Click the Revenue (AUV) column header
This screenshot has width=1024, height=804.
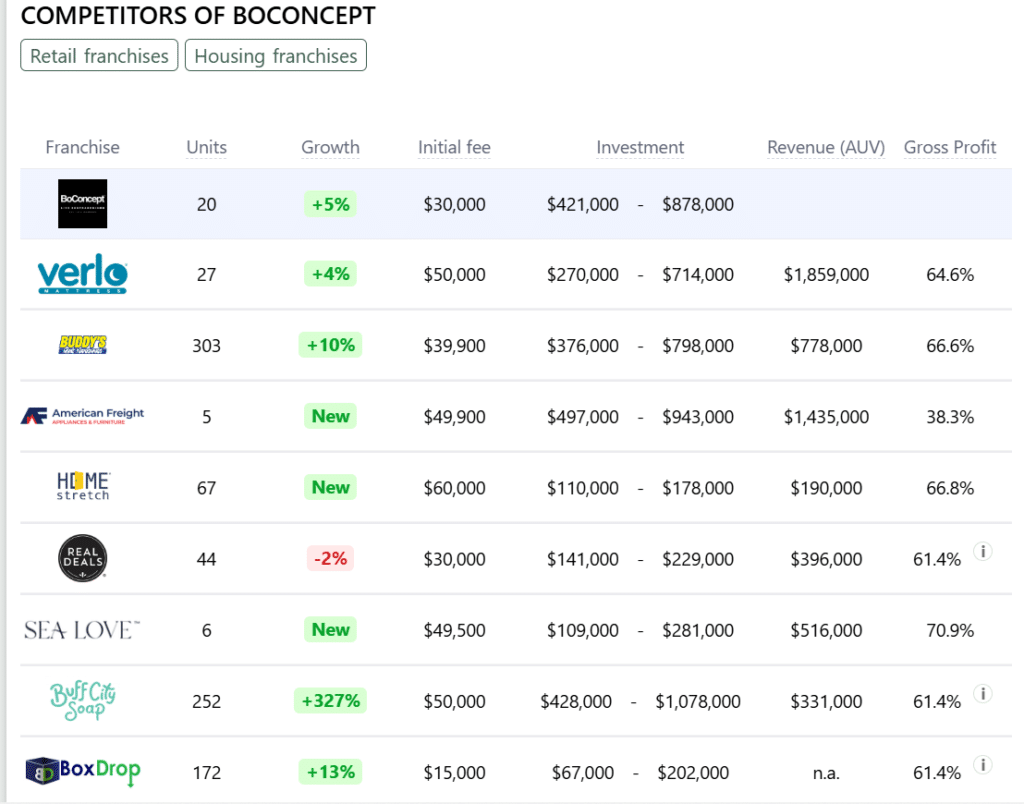coord(826,148)
